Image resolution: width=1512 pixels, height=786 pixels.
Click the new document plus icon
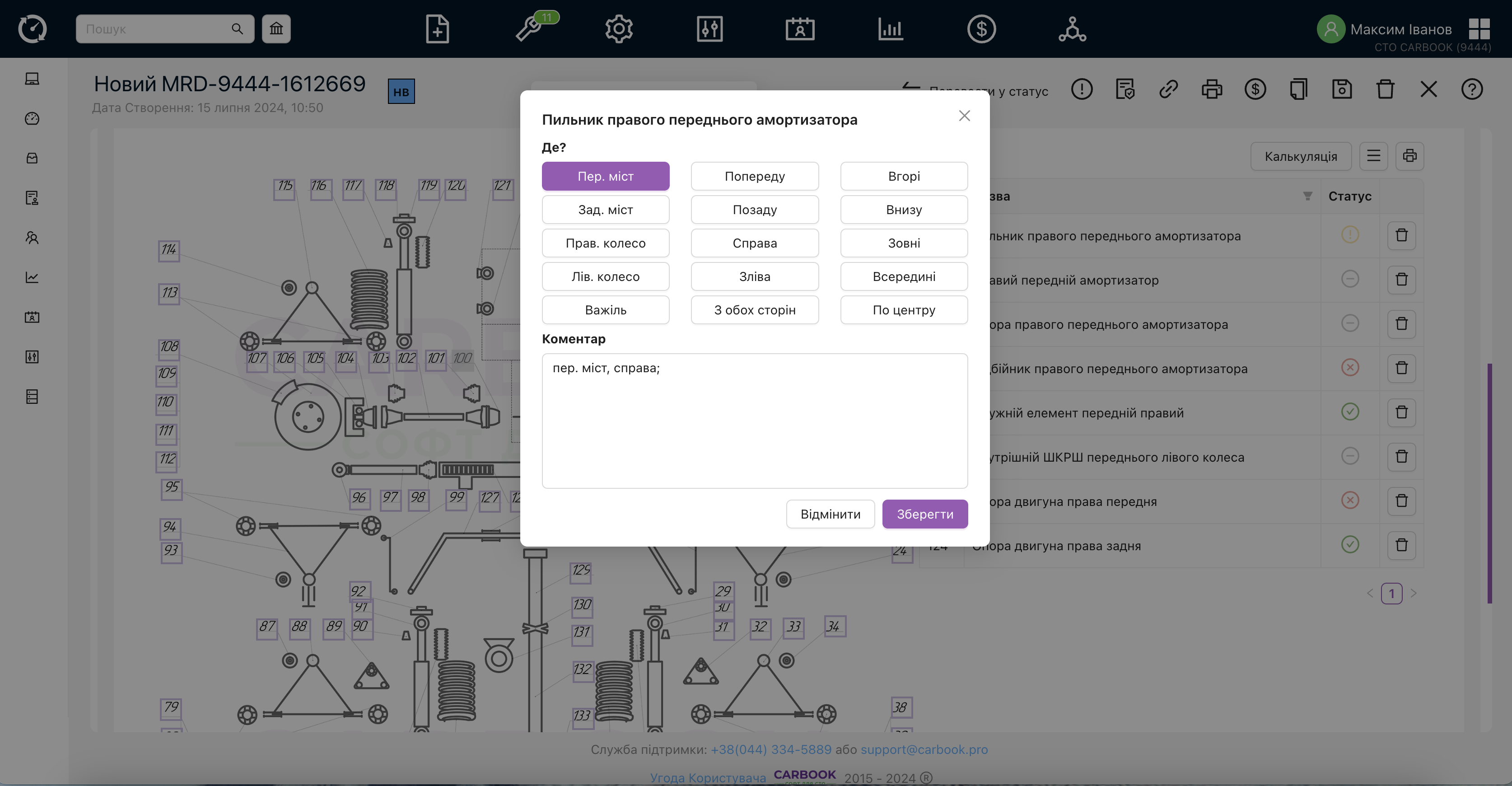pyautogui.click(x=437, y=28)
